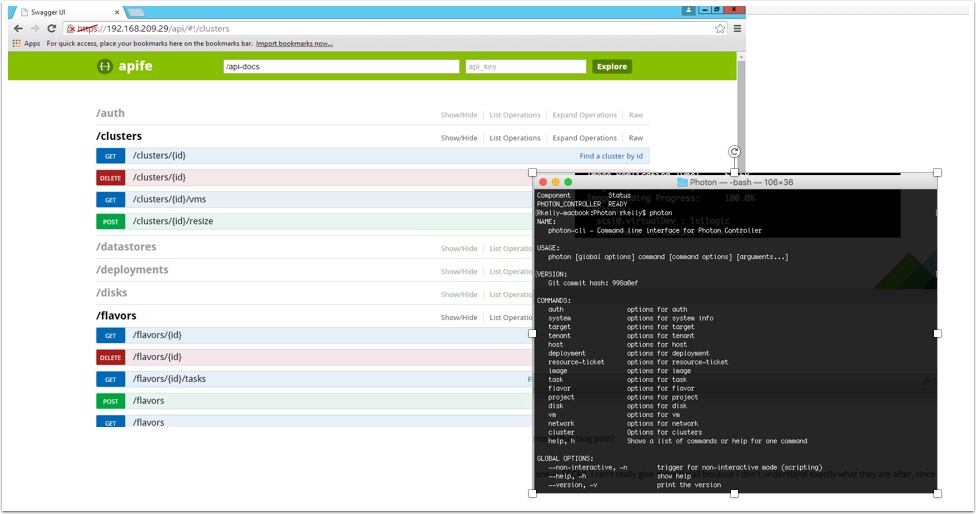Expand the /auth section
This screenshot has width=976, height=514.
(110, 113)
